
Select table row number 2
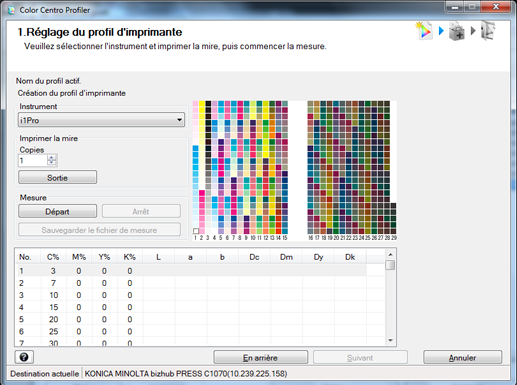coord(191,283)
